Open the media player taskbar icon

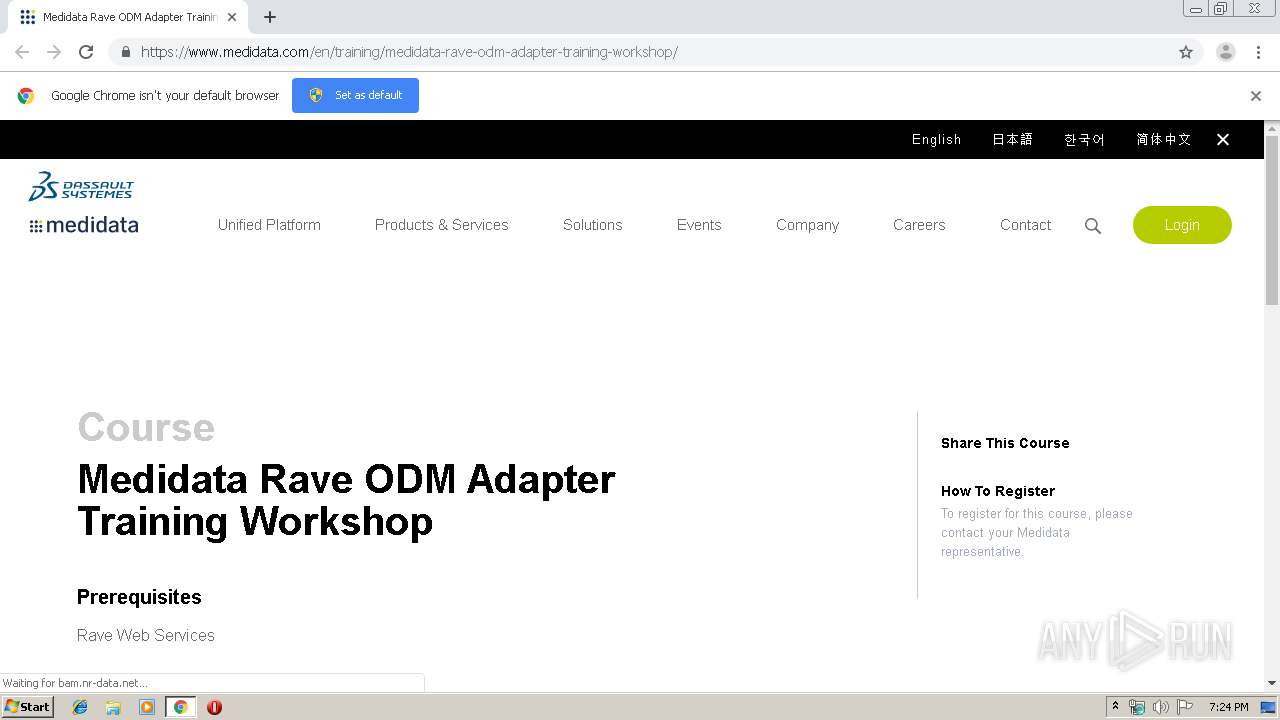click(147, 707)
